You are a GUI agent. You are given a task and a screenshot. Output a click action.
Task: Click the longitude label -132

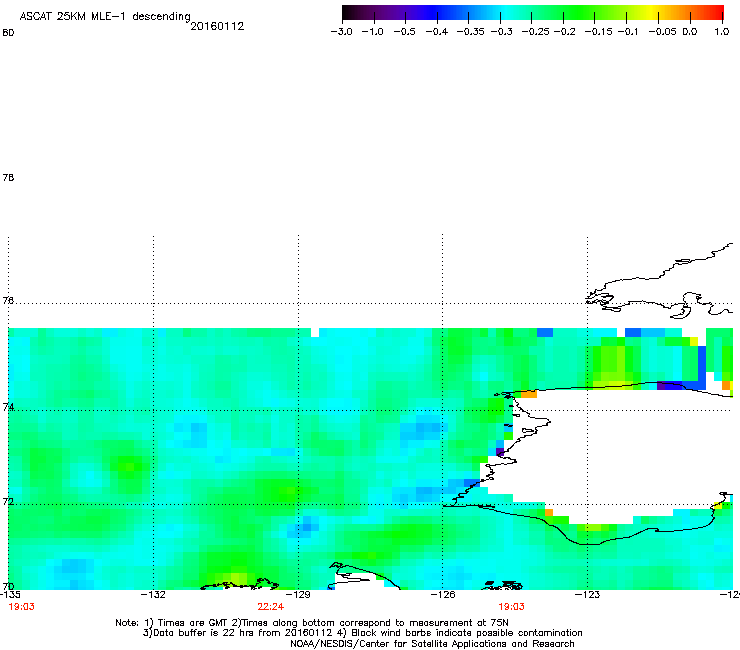point(153,594)
